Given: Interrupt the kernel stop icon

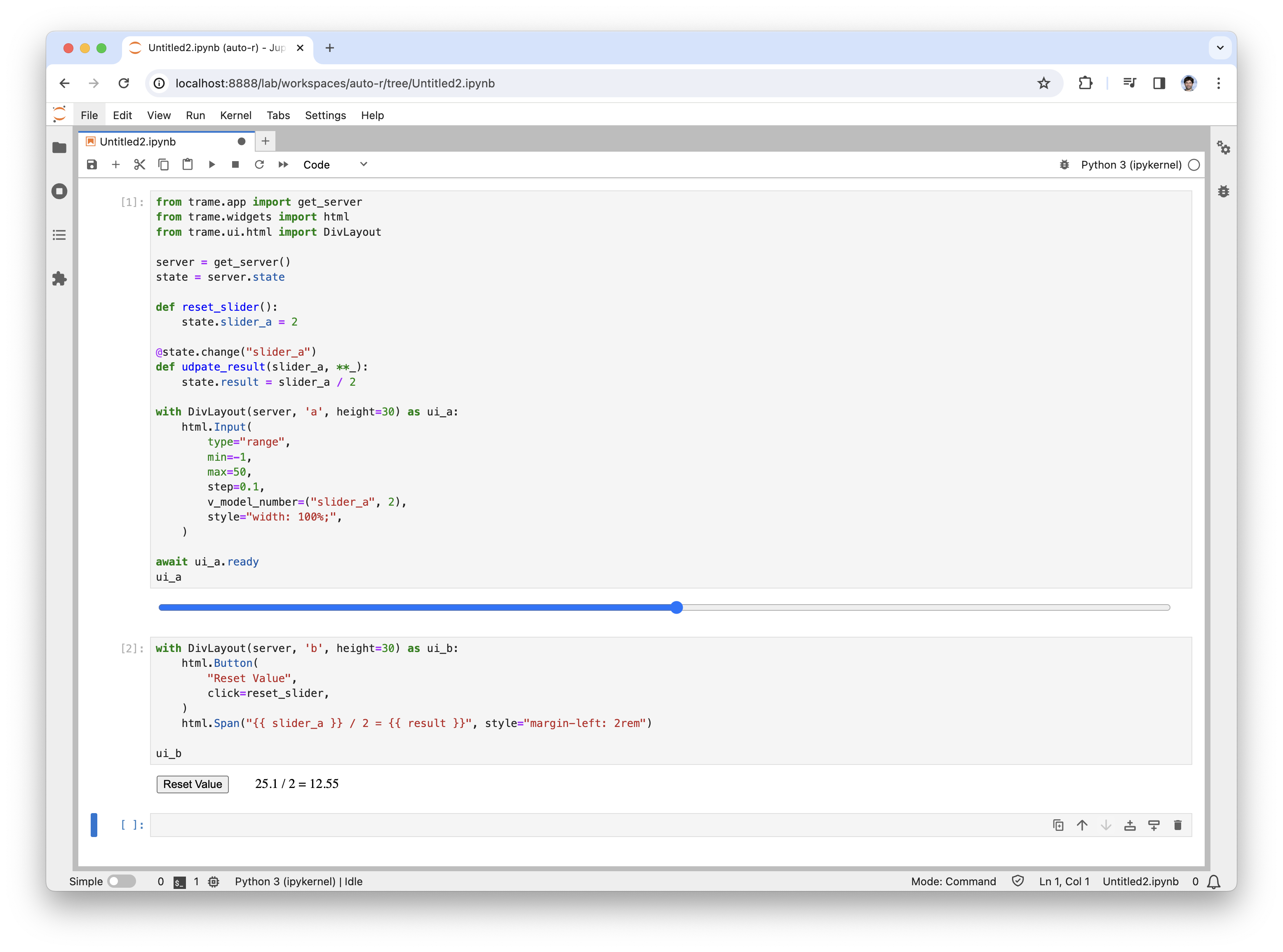Looking at the screenshot, I should pos(235,165).
